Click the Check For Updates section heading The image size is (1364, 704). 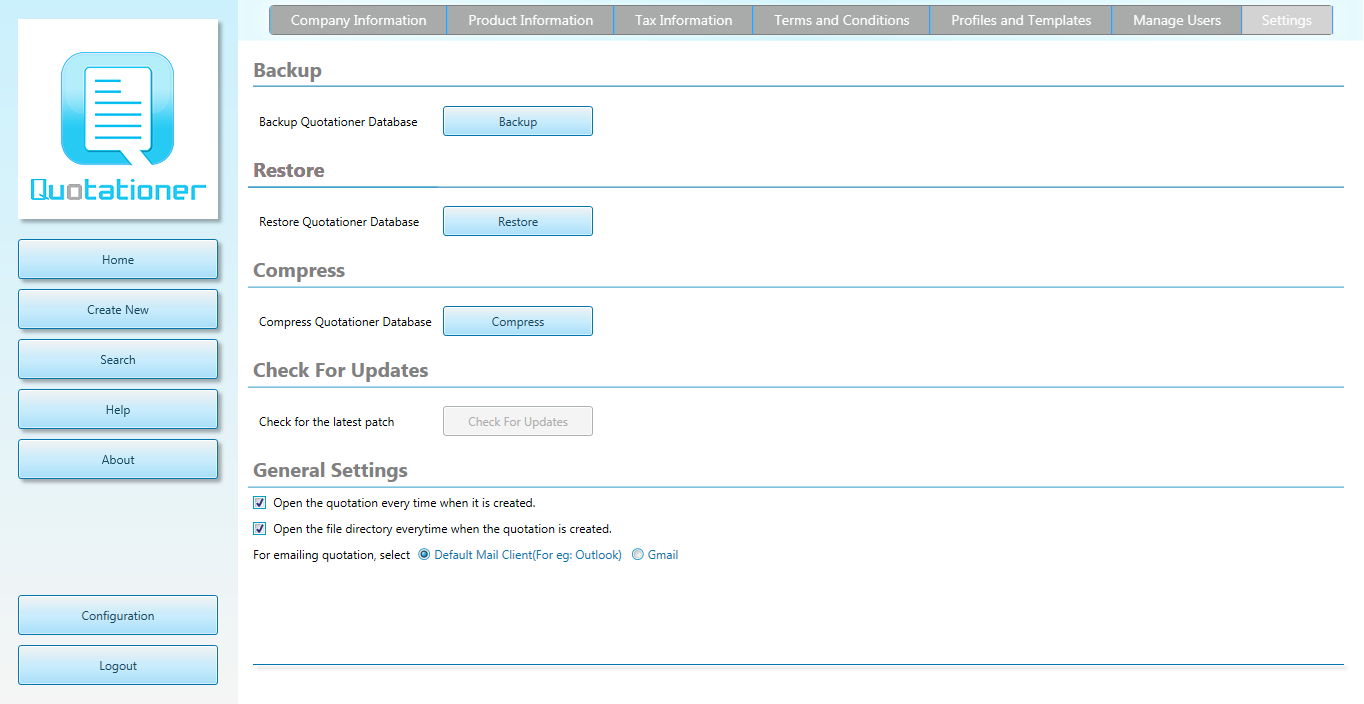pyautogui.click(x=340, y=370)
